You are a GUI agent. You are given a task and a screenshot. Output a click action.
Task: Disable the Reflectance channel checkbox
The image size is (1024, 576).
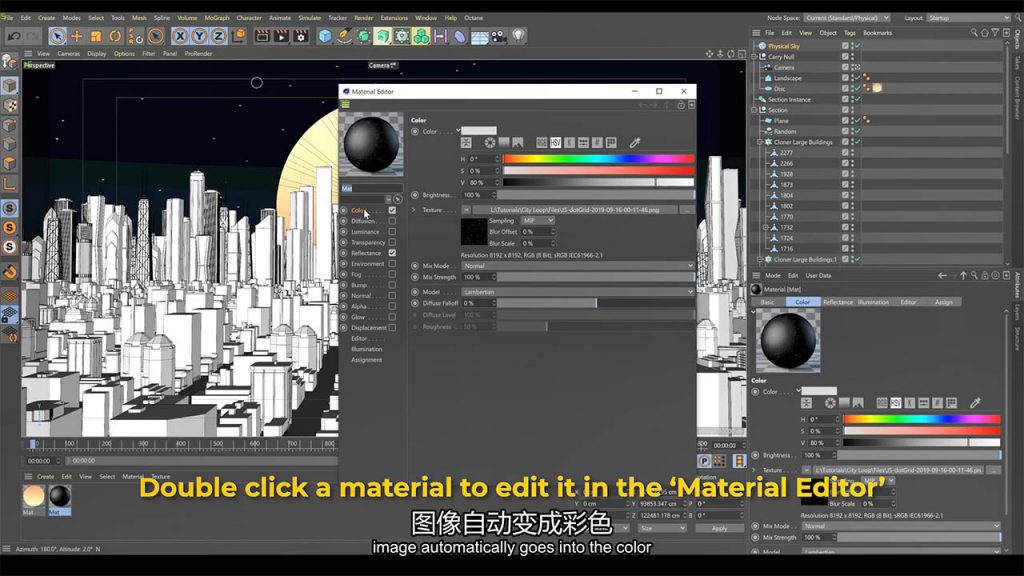pyautogui.click(x=392, y=253)
